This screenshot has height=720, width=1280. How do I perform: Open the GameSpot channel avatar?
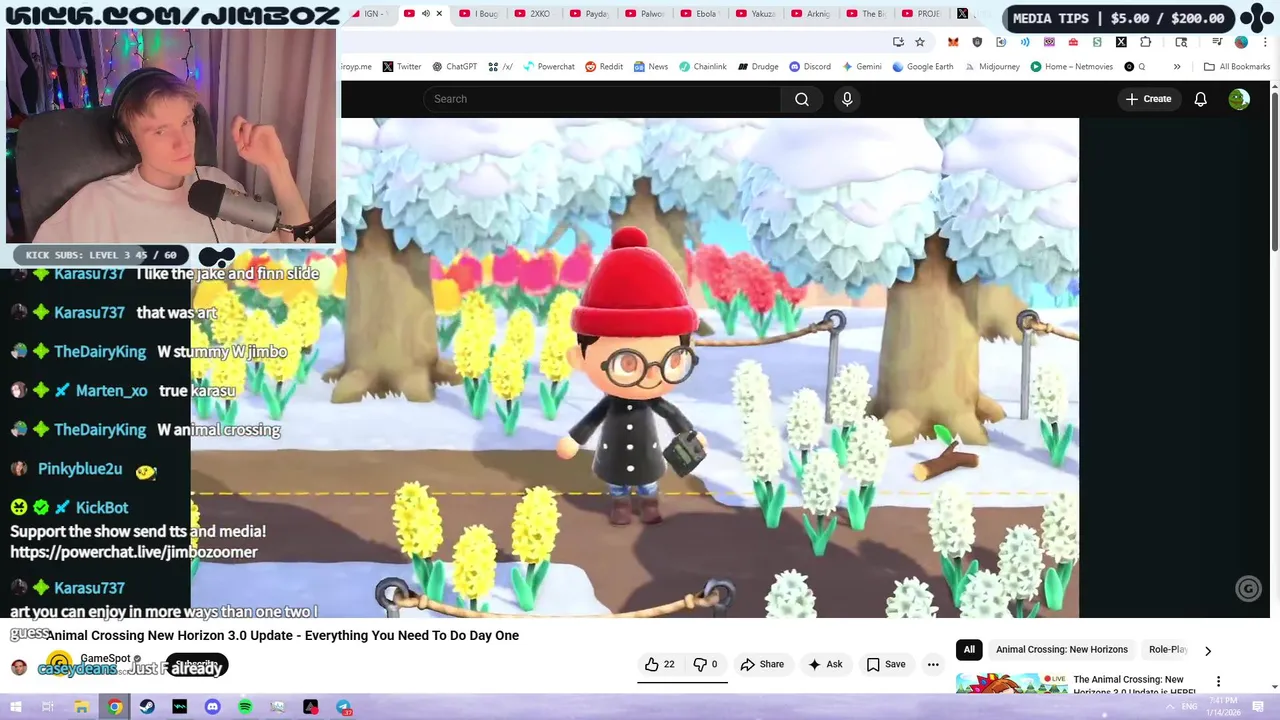(x=60, y=663)
